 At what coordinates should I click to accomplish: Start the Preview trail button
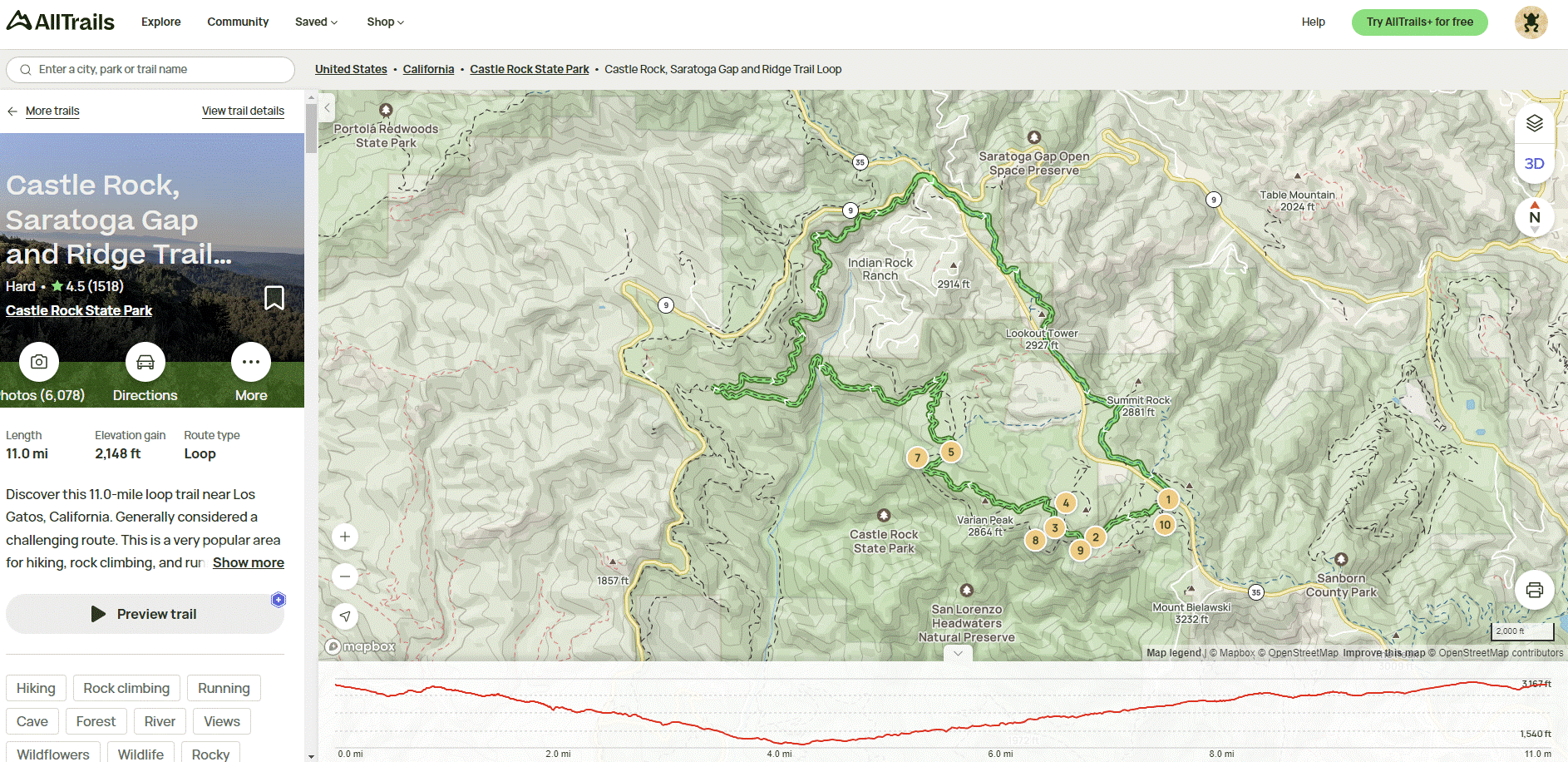point(145,614)
